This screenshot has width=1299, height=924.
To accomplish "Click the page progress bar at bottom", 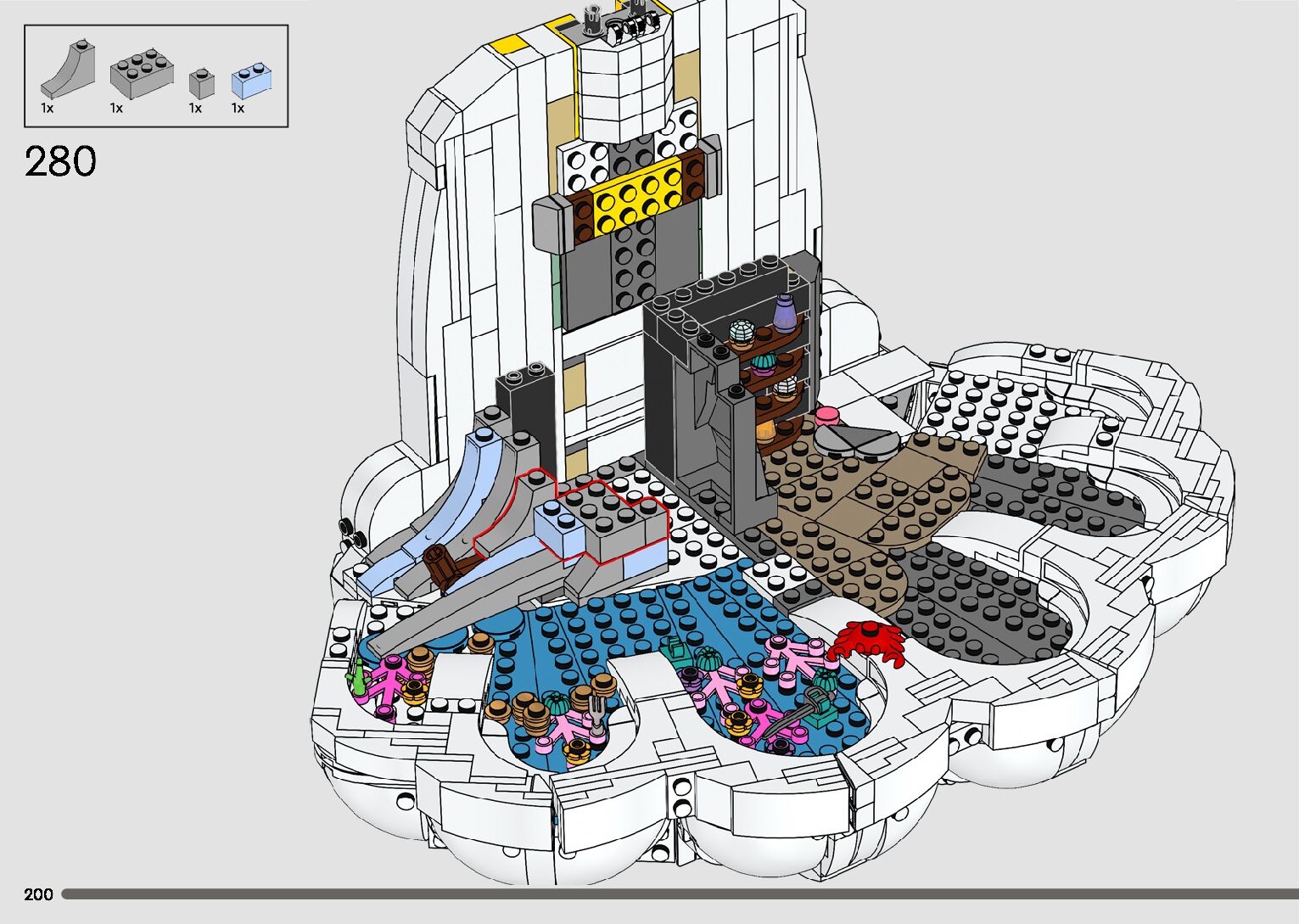I will [679, 893].
